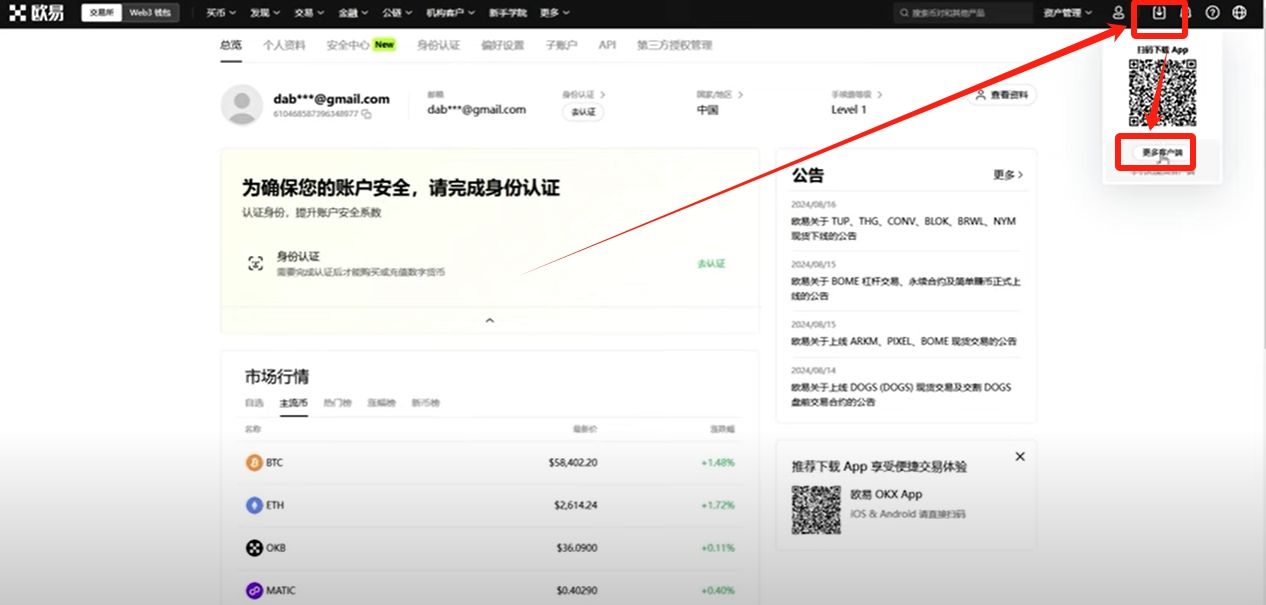Open the user profile icon in header
Viewport: 1266px width, 605px height.
tap(1119, 13)
